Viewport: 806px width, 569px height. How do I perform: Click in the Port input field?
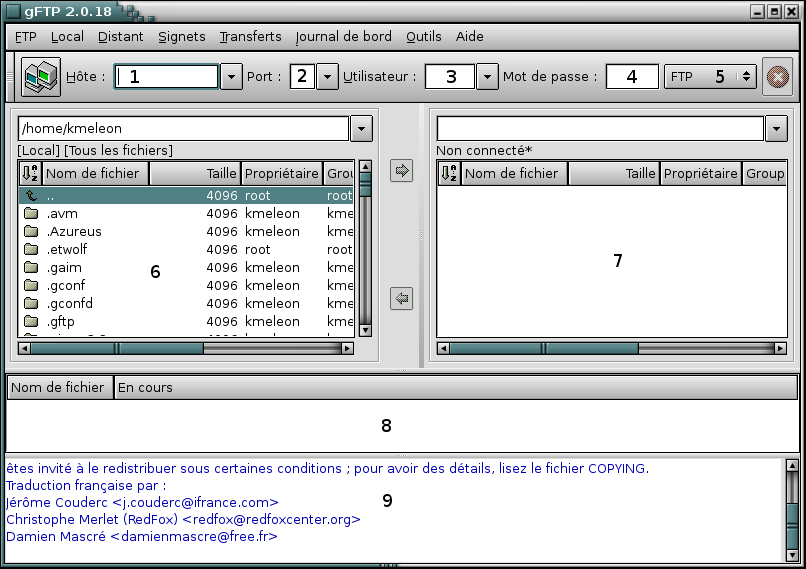pos(302,77)
